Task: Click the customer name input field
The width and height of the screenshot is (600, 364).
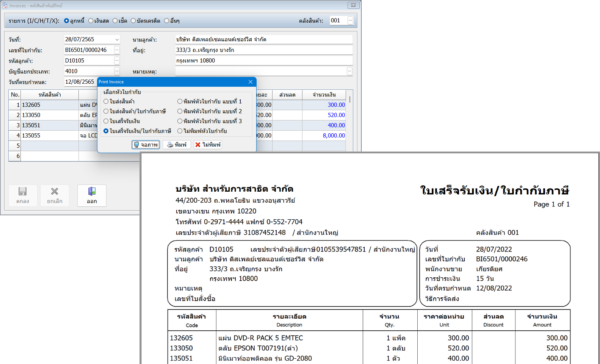Action: (264, 39)
